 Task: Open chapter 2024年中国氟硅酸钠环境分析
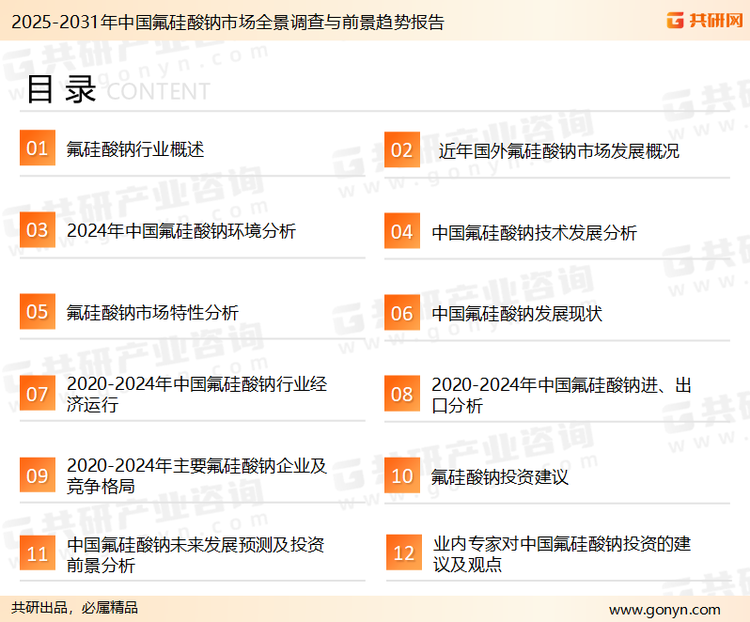click(181, 231)
